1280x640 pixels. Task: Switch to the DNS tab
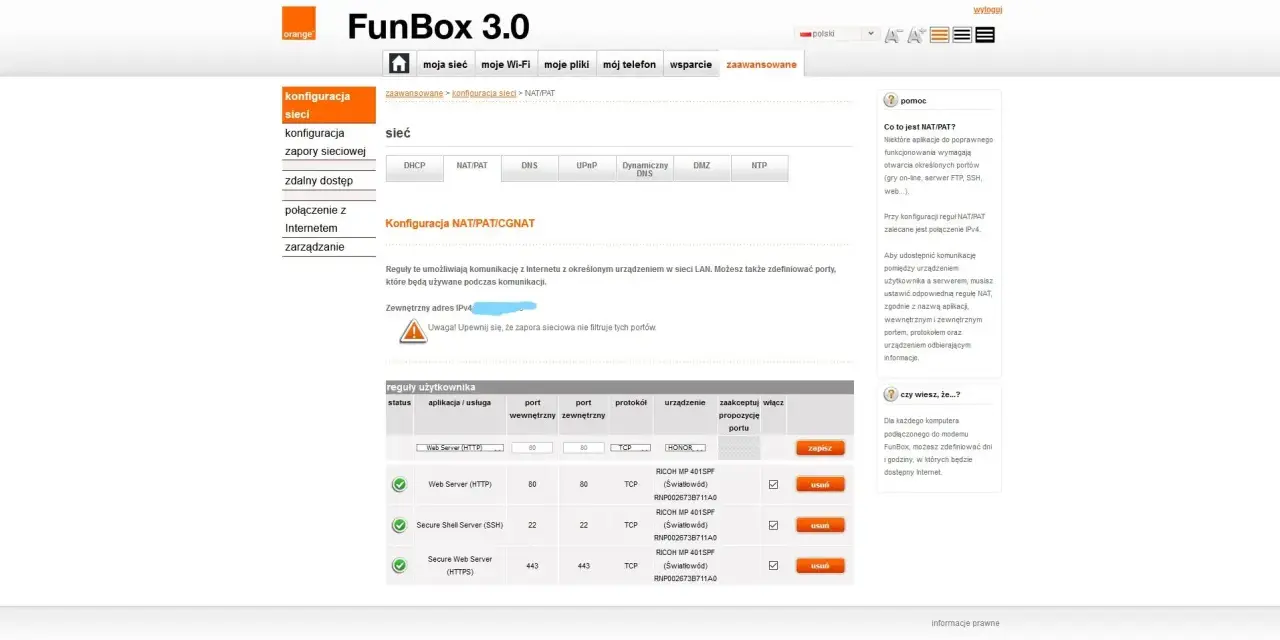tap(529, 166)
